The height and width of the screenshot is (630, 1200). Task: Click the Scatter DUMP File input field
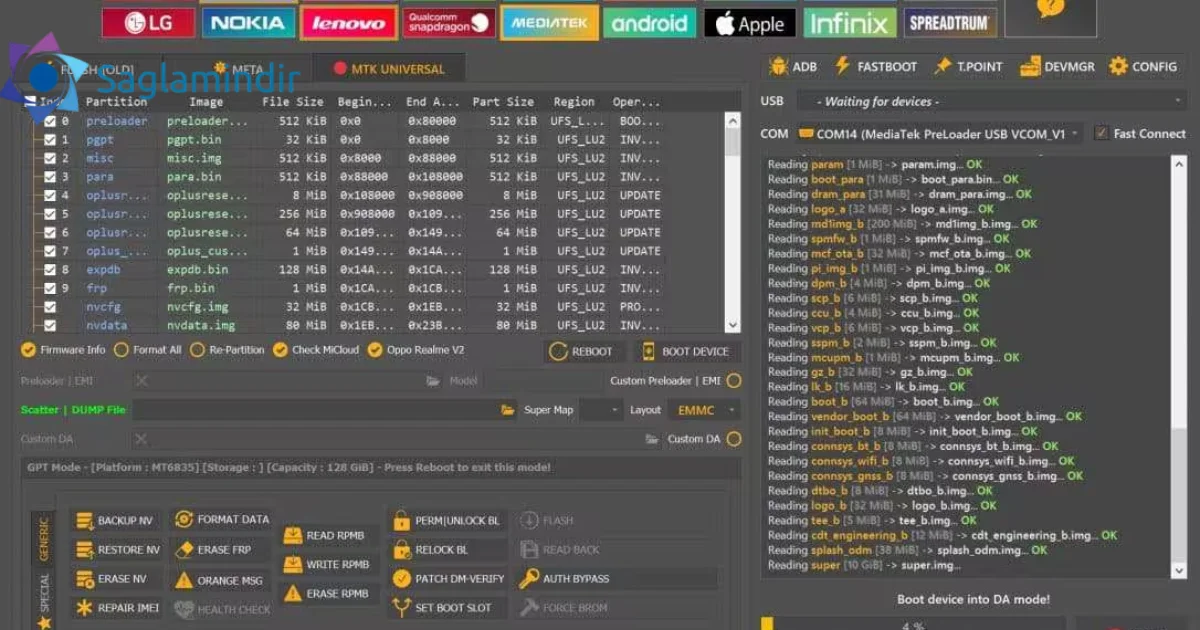[315, 410]
